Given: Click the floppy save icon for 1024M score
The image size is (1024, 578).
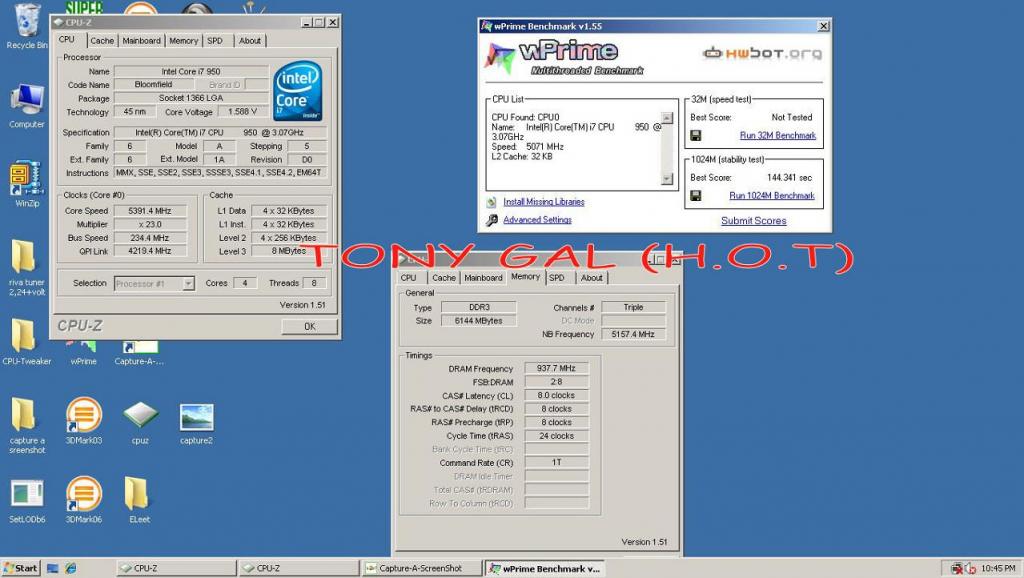Looking at the screenshot, I should pyautogui.click(x=696, y=196).
